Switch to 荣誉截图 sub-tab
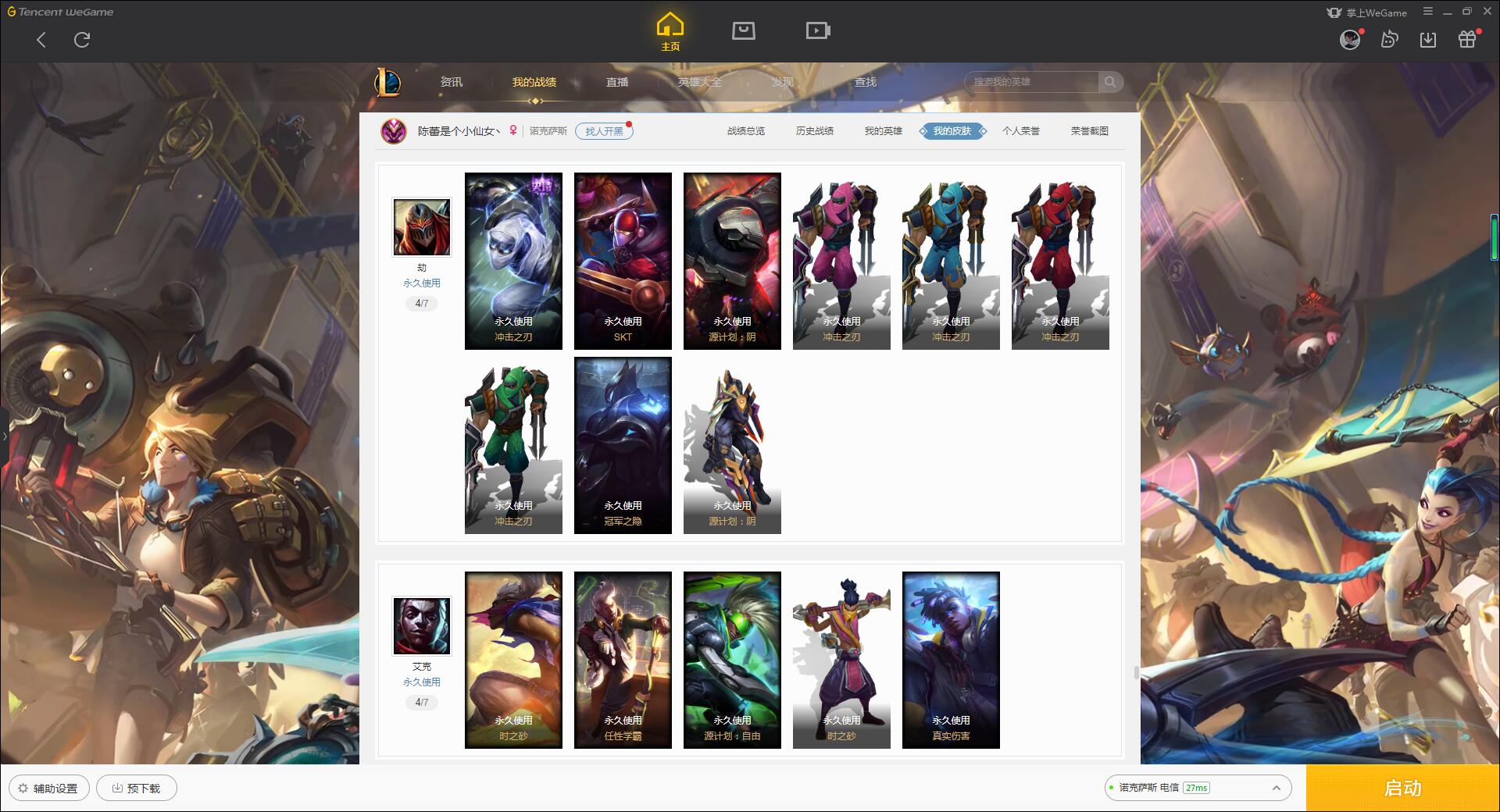The width and height of the screenshot is (1500, 812). 1090,131
